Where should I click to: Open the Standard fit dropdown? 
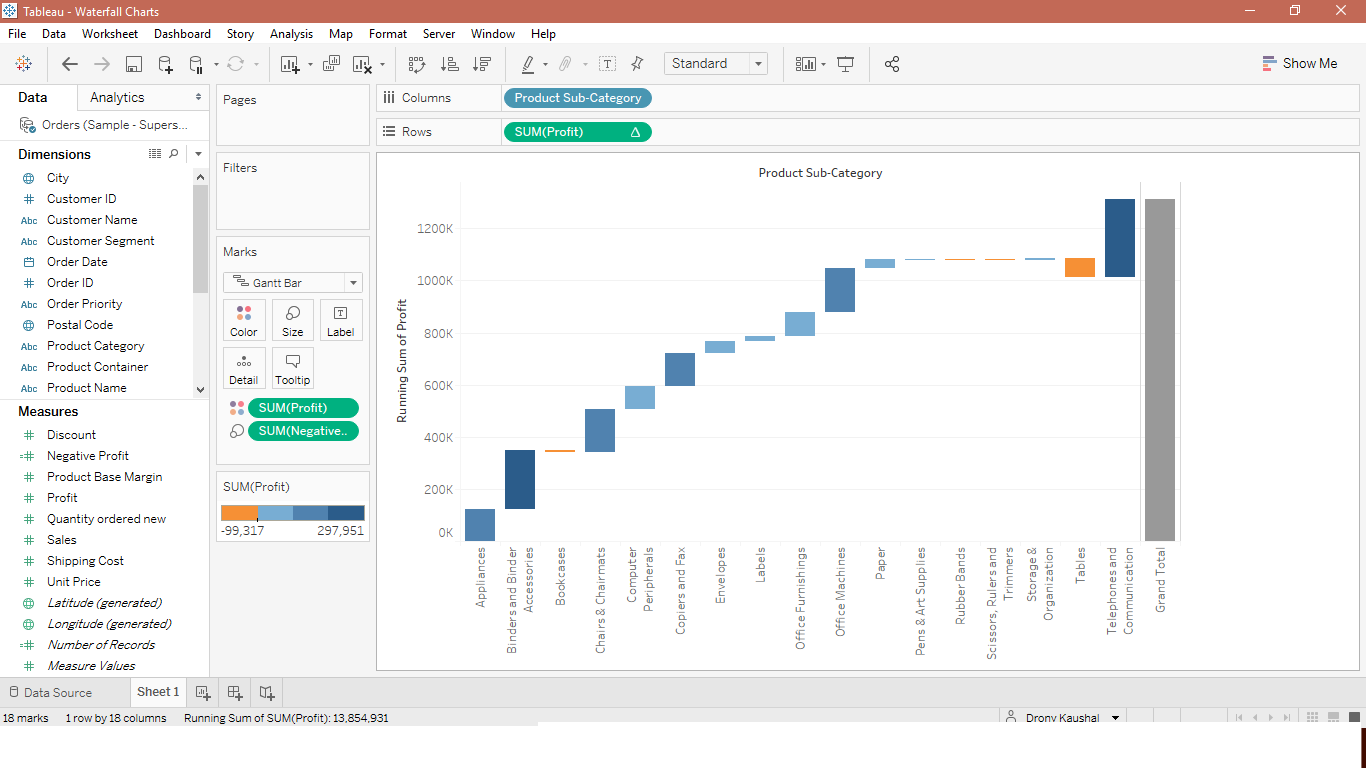(x=756, y=63)
